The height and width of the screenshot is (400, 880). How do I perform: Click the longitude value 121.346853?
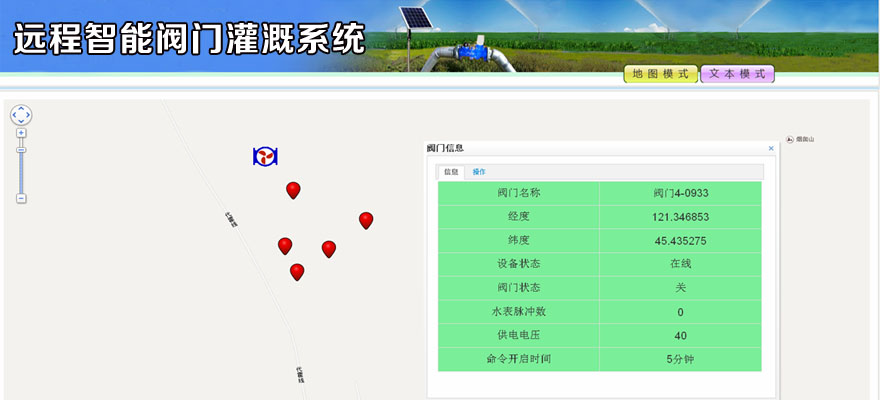680,217
